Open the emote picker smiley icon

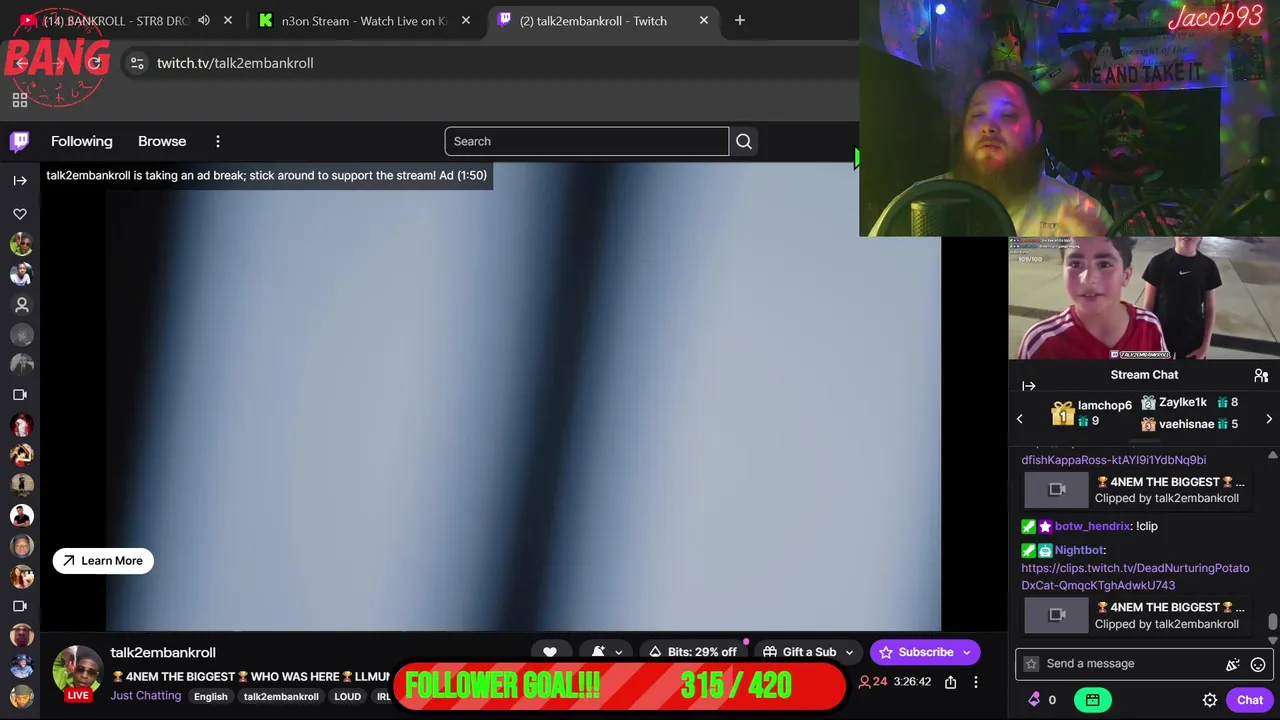[1258, 664]
